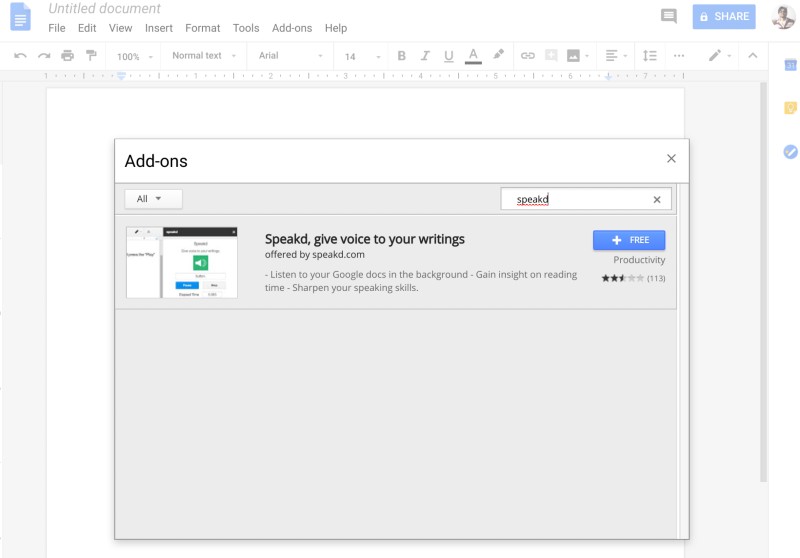Click the left indent marker on ruler

[x=121, y=77]
